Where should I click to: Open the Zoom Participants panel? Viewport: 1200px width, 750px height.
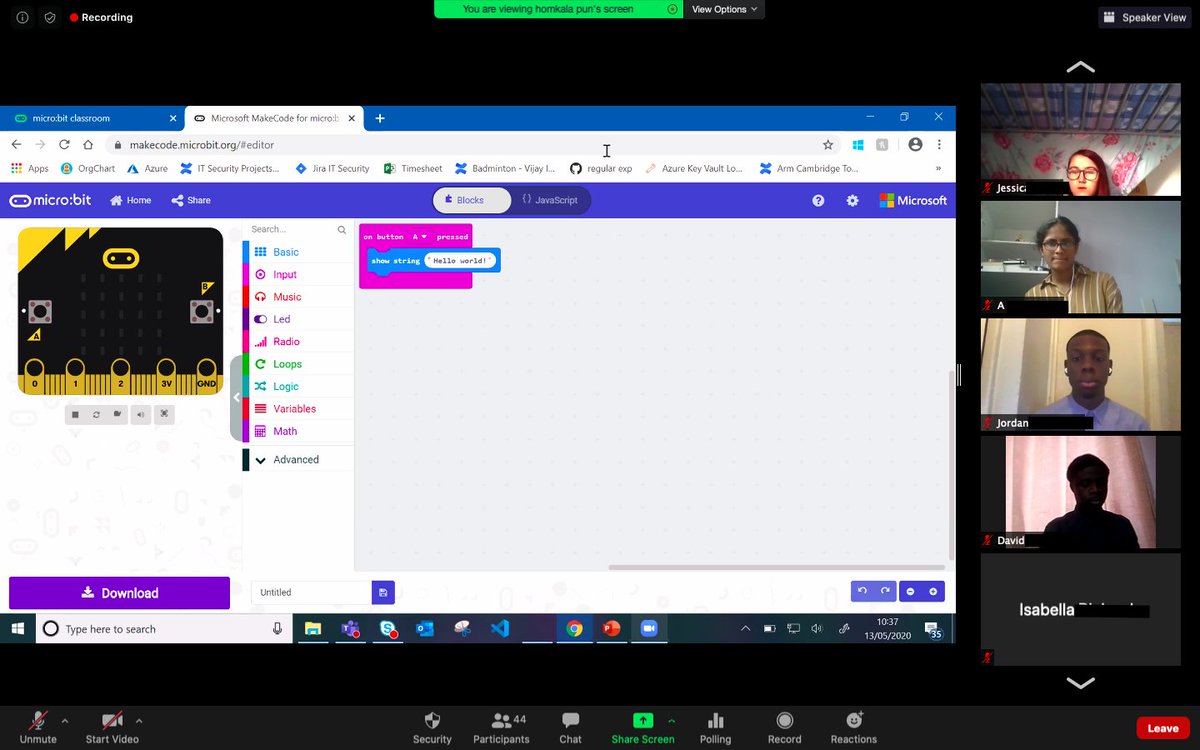pyautogui.click(x=501, y=727)
